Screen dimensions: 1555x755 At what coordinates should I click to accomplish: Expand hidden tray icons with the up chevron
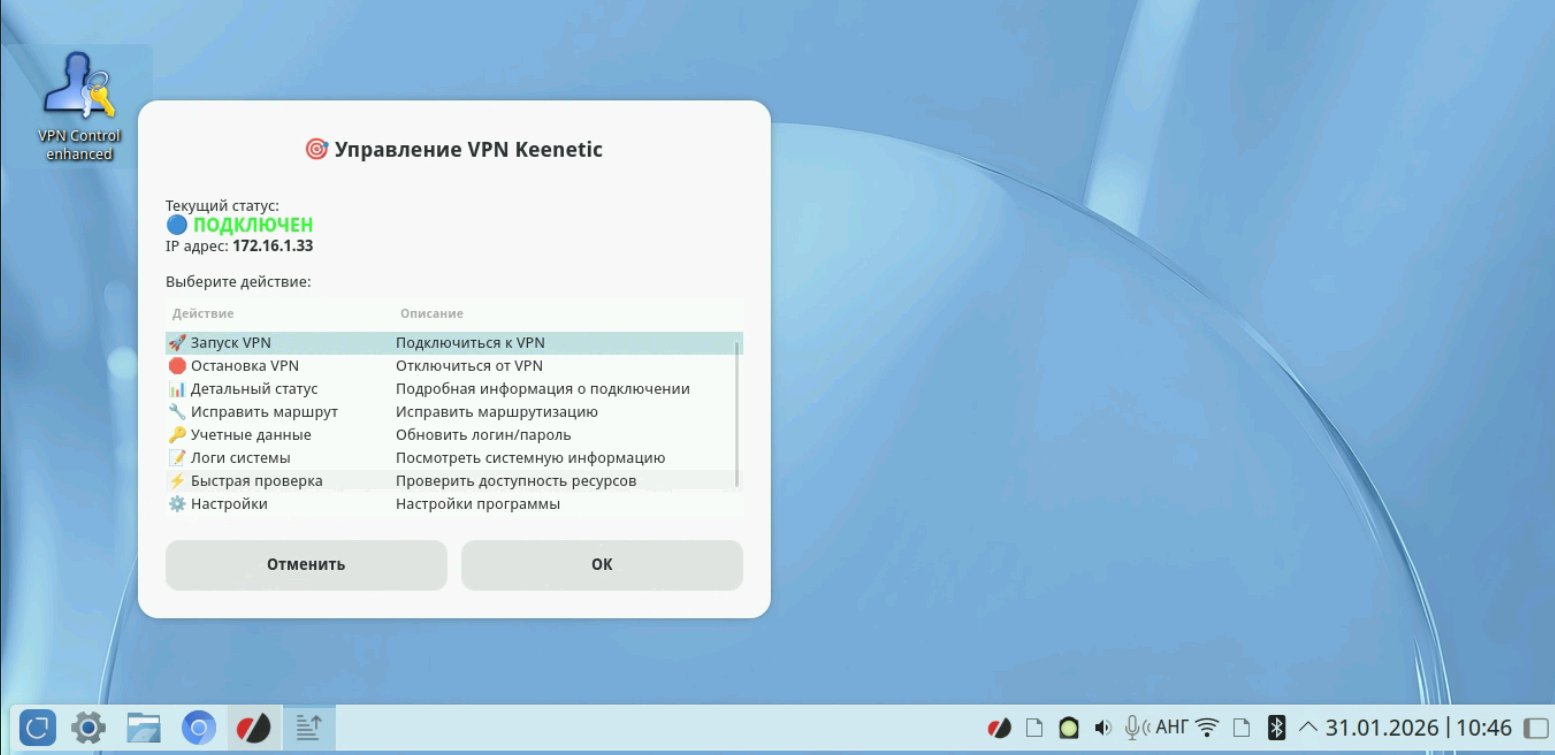1308,727
